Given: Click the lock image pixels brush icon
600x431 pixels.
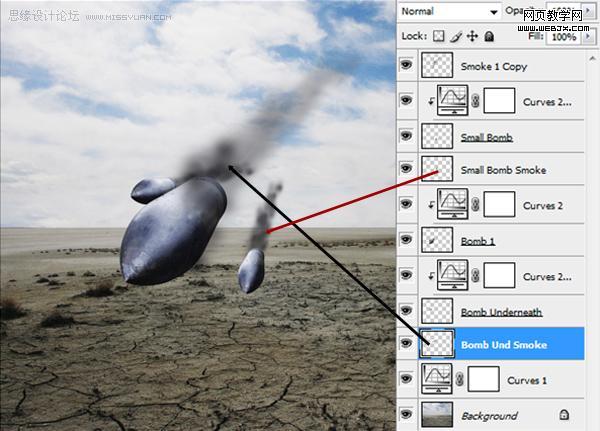Looking at the screenshot, I should (x=455, y=36).
